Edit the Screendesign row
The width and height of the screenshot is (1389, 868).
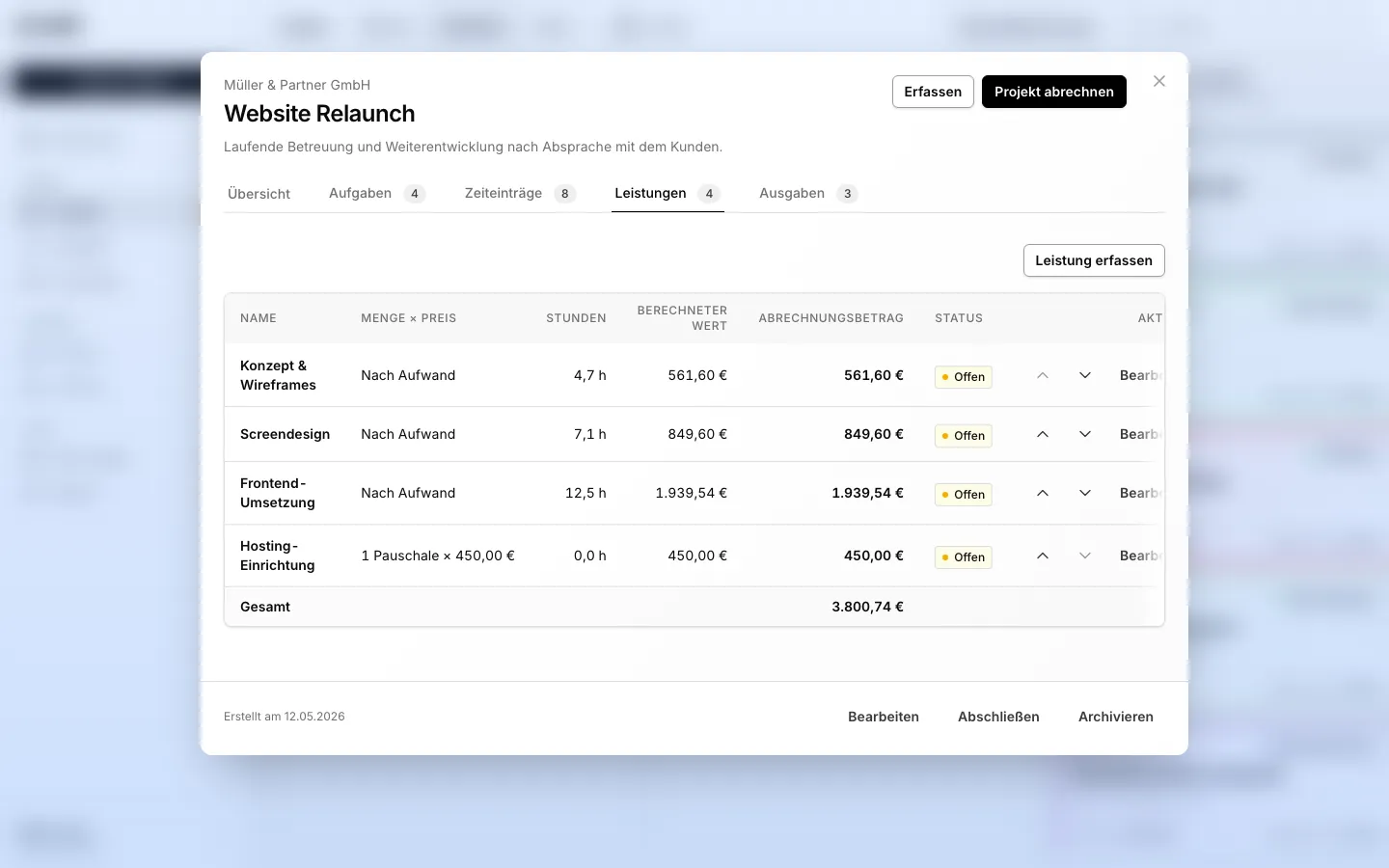[1140, 434]
